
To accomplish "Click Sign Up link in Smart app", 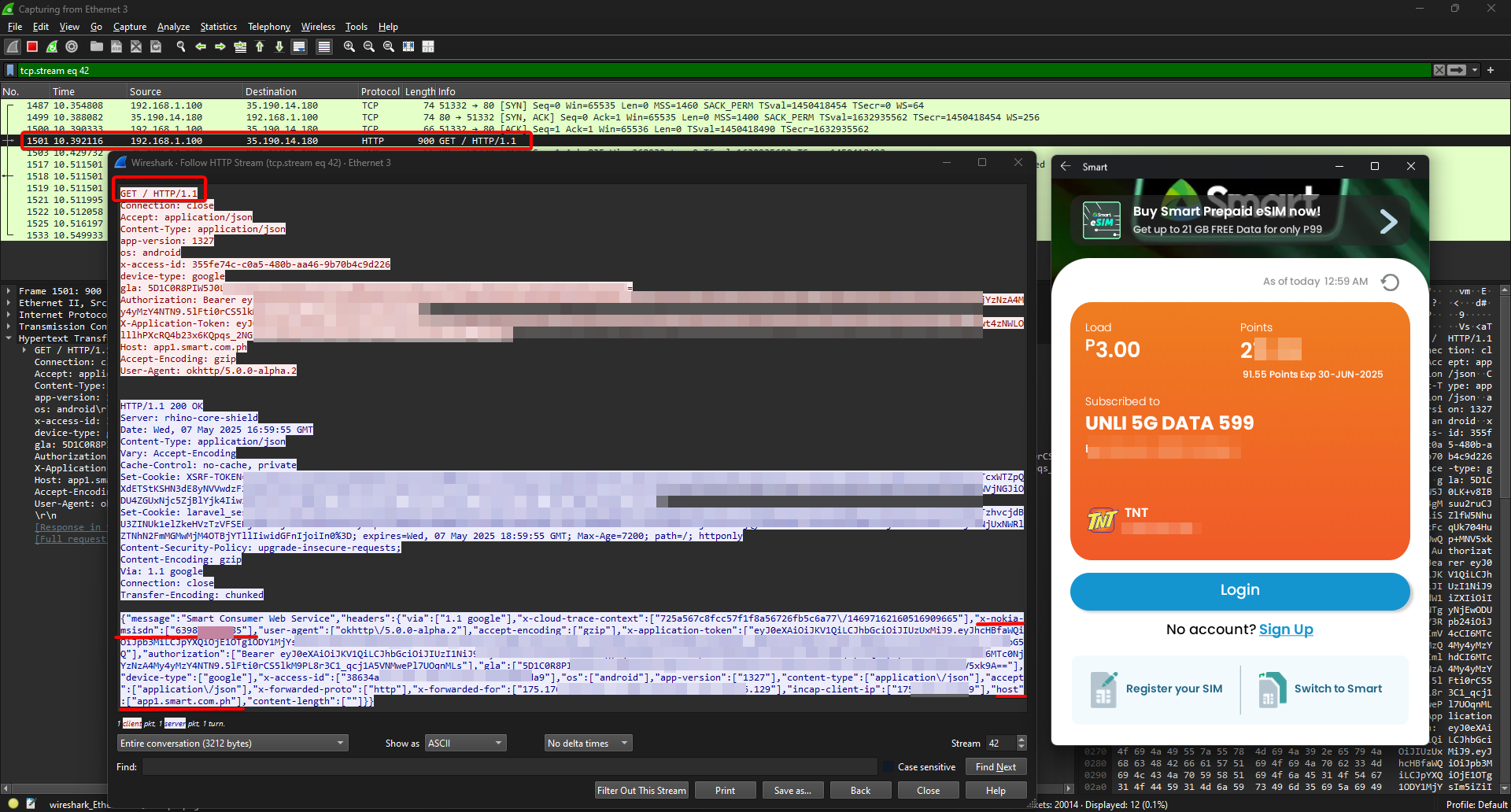I will coord(1286,629).
